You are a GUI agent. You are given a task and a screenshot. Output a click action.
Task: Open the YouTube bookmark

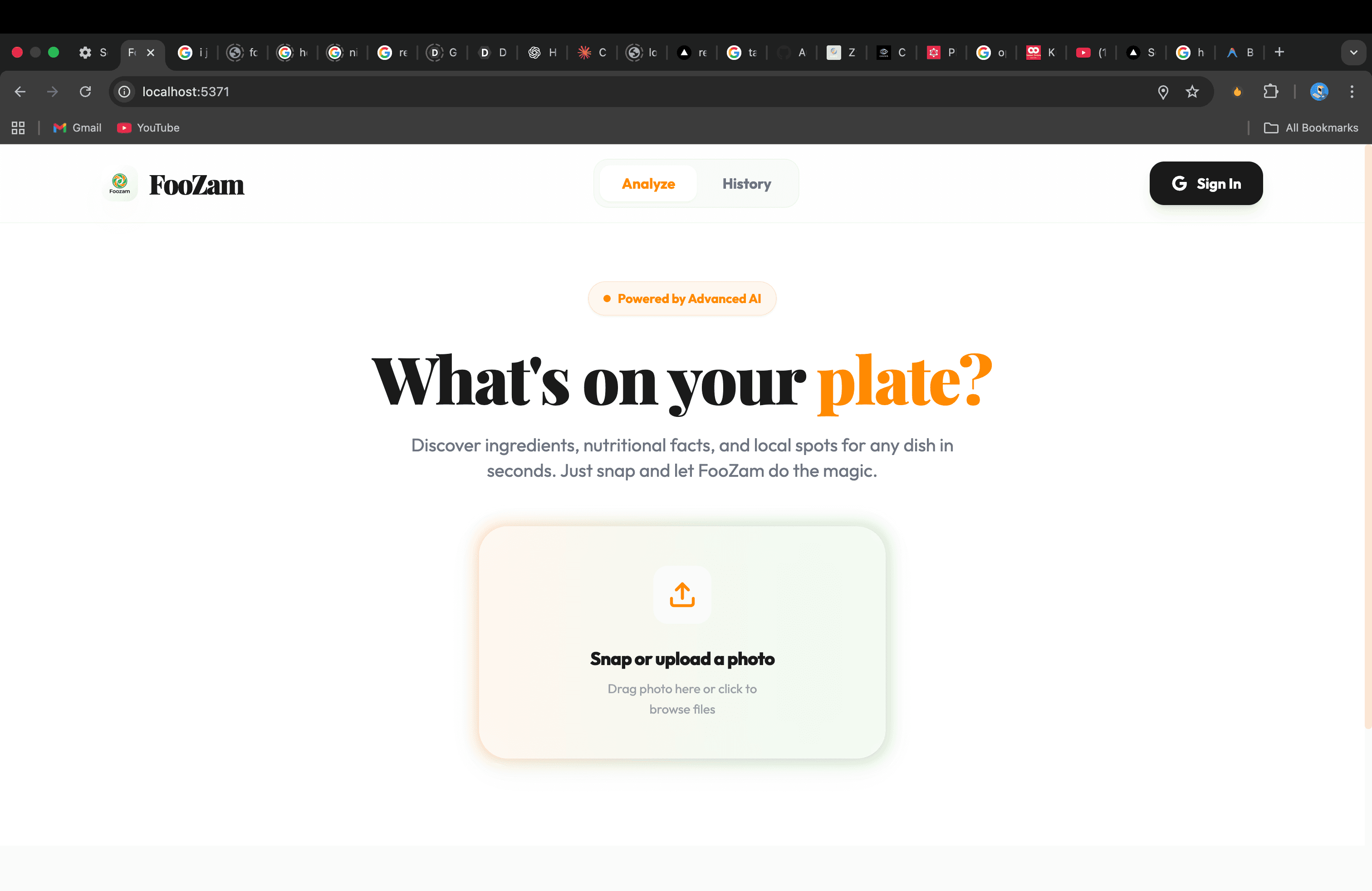click(x=149, y=128)
